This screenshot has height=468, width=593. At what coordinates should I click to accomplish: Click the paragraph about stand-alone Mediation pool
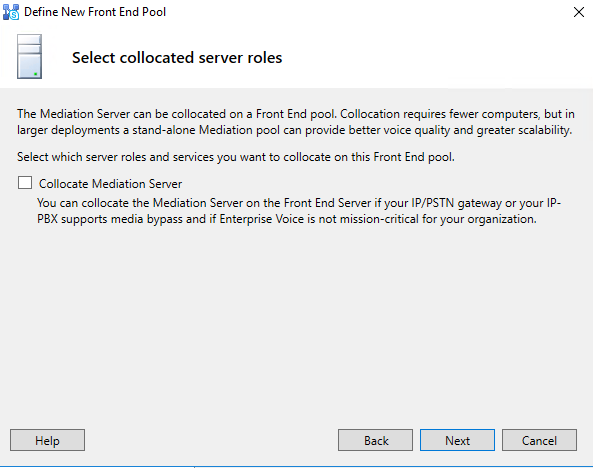[x=296, y=122]
